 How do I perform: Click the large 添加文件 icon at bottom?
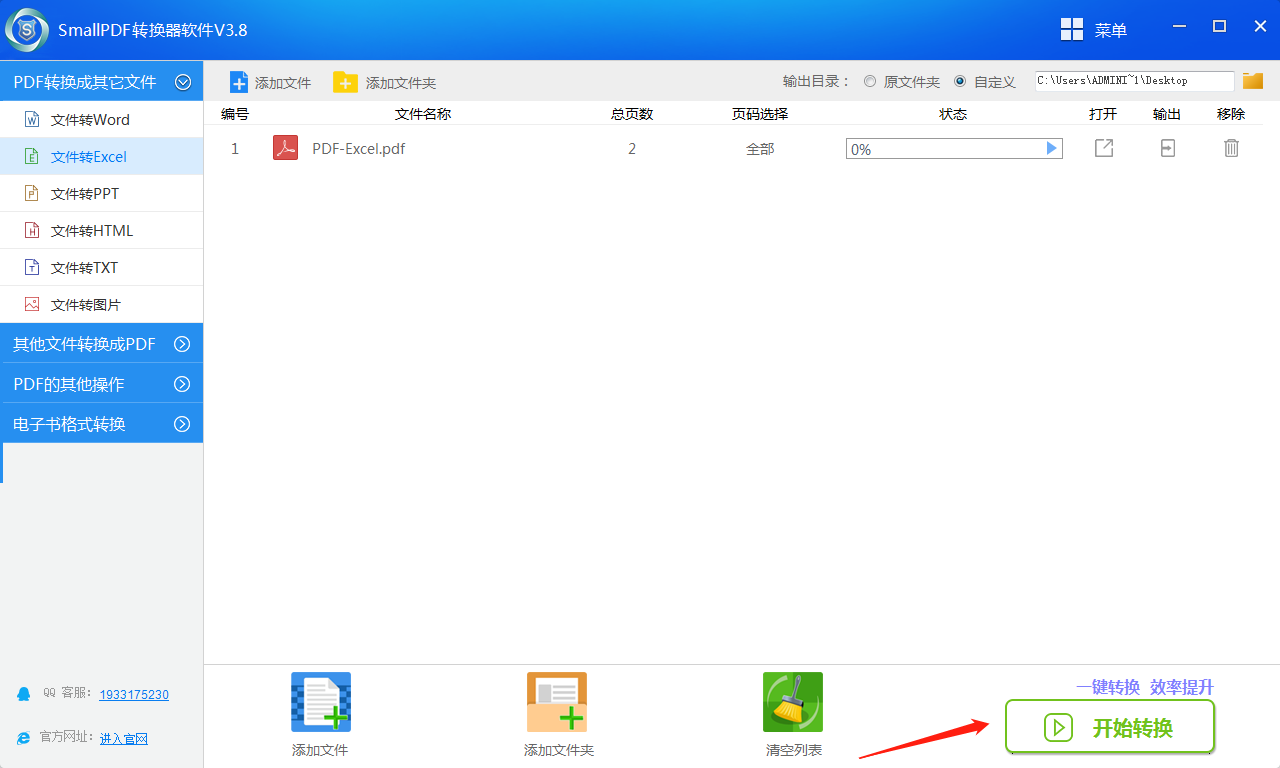coord(321,702)
